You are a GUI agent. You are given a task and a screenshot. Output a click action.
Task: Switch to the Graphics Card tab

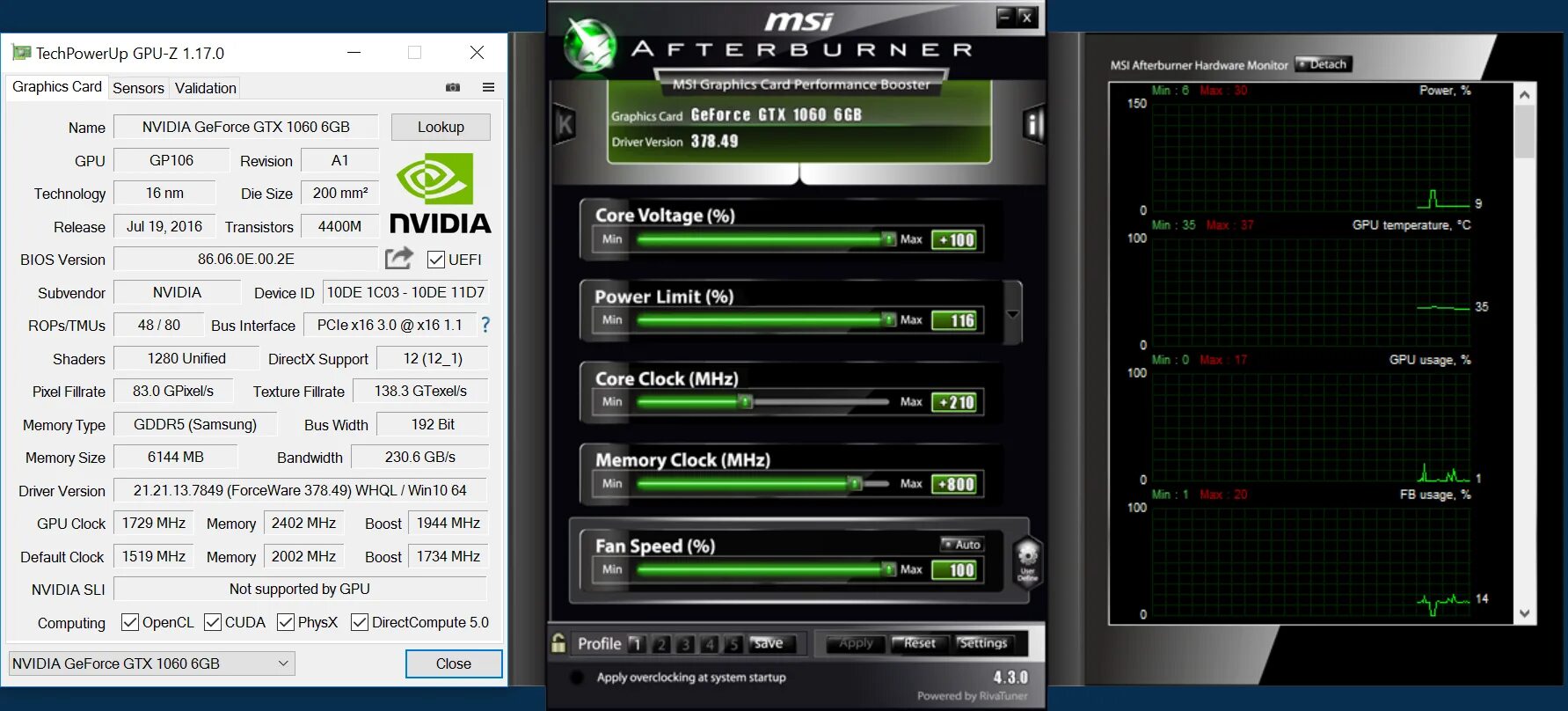pyautogui.click(x=57, y=86)
